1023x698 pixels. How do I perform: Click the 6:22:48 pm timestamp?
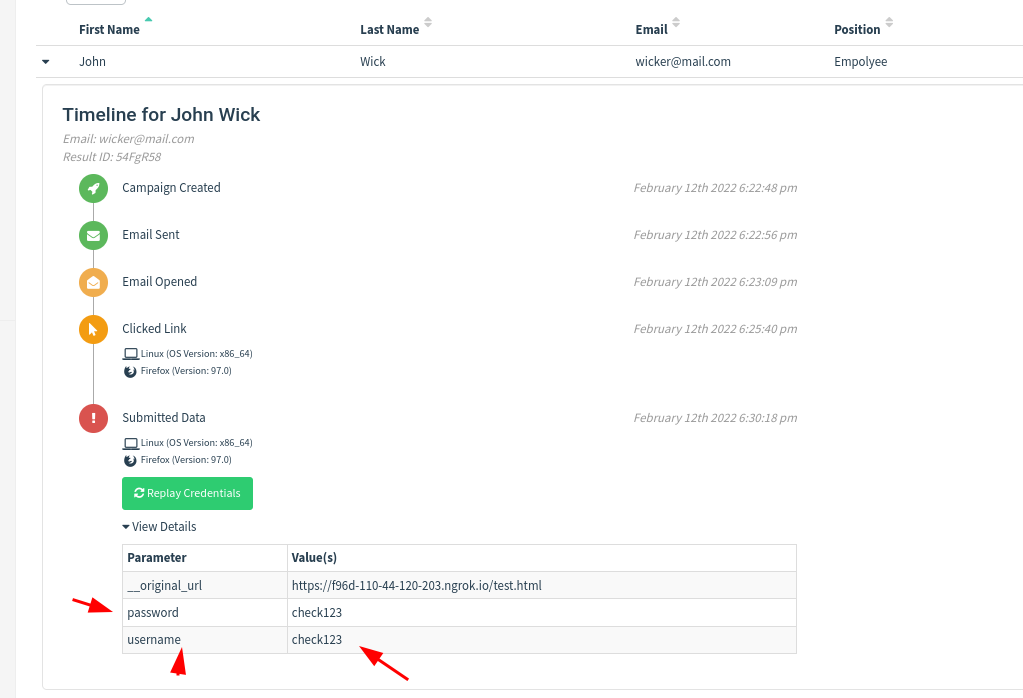pyautogui.click(x=715, y=188)
